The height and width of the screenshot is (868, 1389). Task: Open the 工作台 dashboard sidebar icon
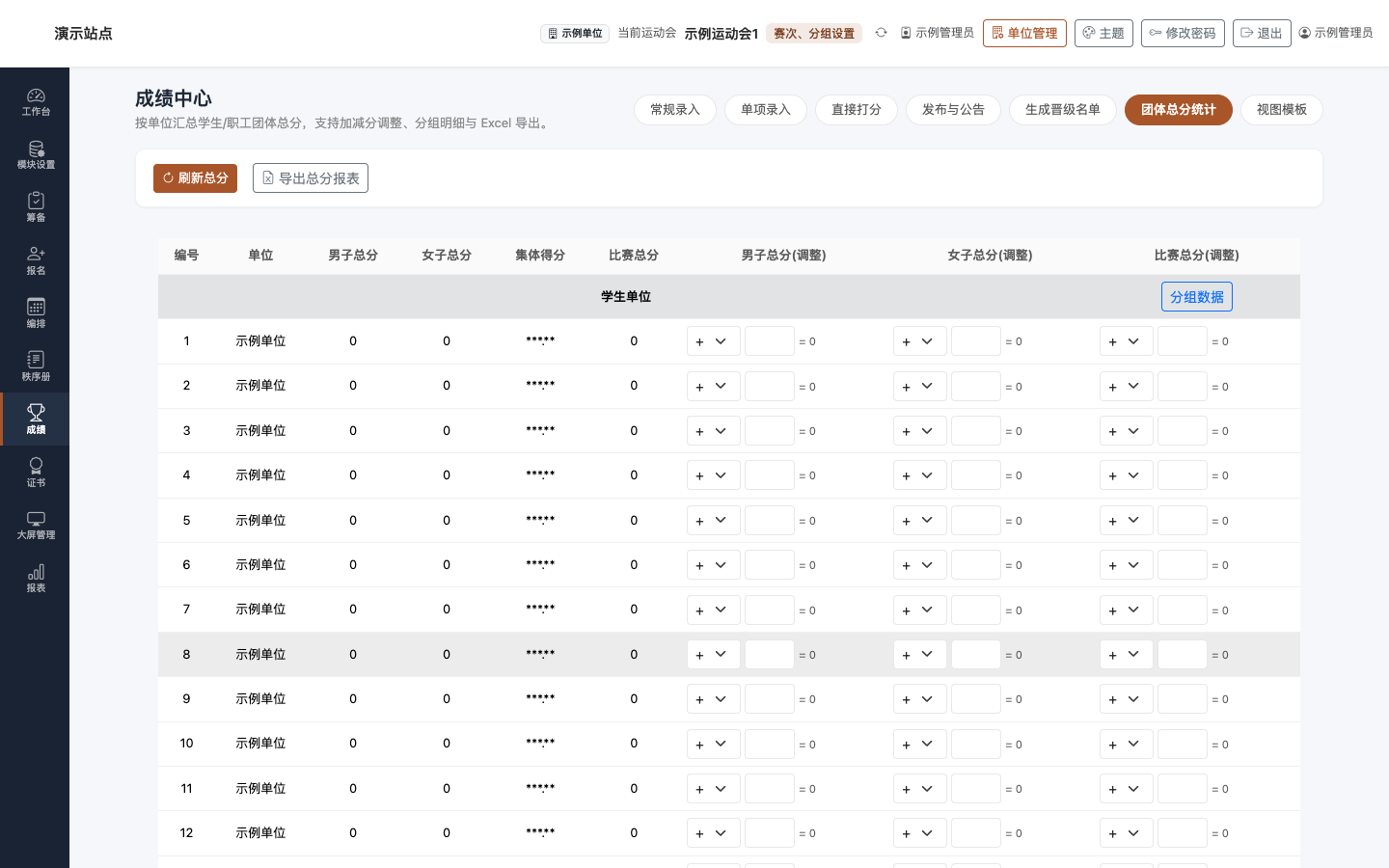(x=36, y=101)
